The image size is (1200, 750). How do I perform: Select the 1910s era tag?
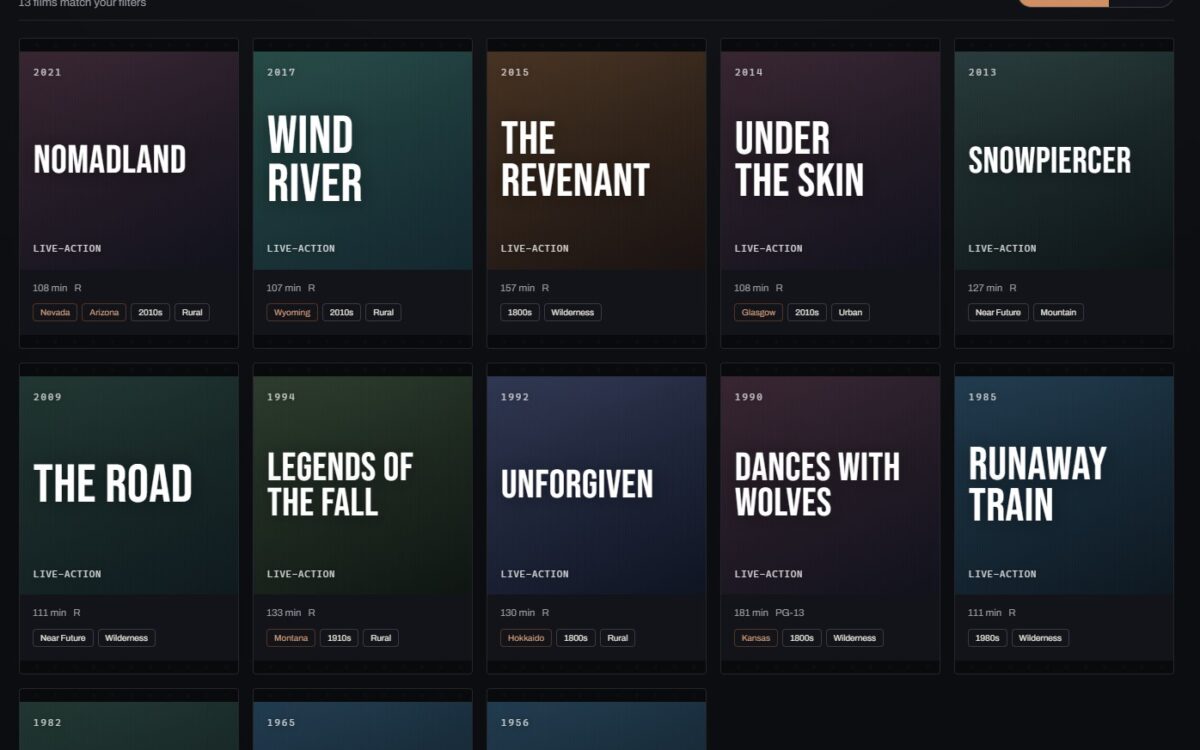point(339,638)
